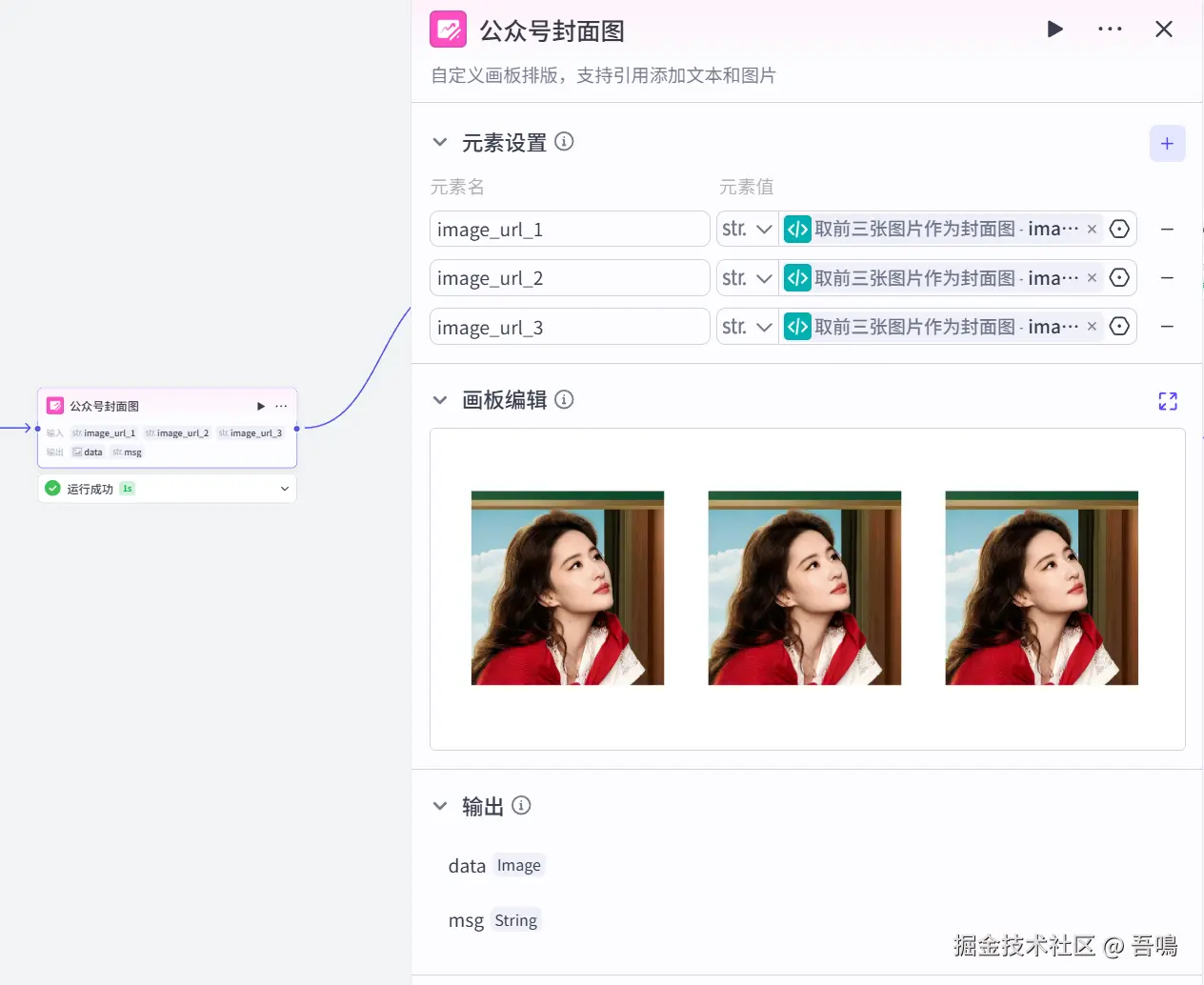
Task: Open the variable selector hexagon for image_url_3
Action: (1120, 327)
